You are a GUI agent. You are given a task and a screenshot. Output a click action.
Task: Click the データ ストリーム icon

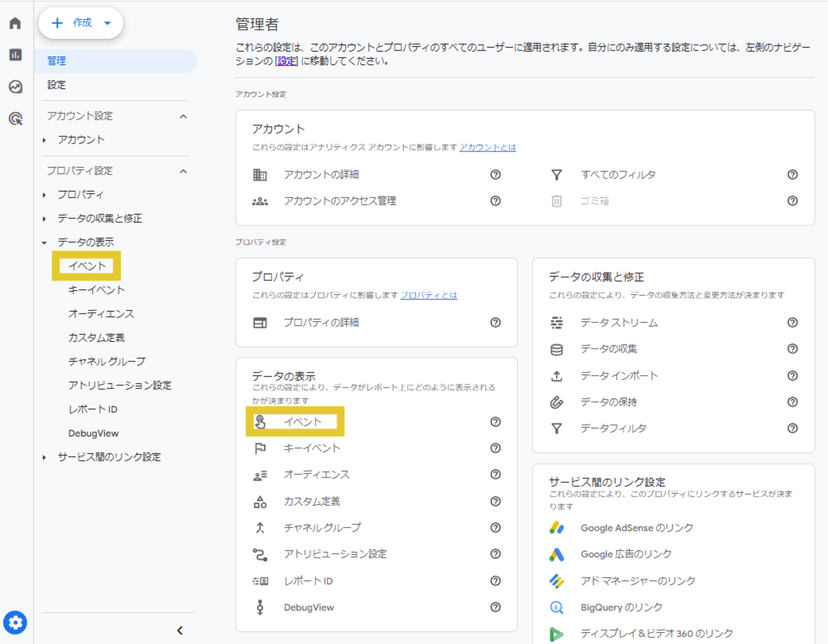pyautogui.click(x=557, y=323)
